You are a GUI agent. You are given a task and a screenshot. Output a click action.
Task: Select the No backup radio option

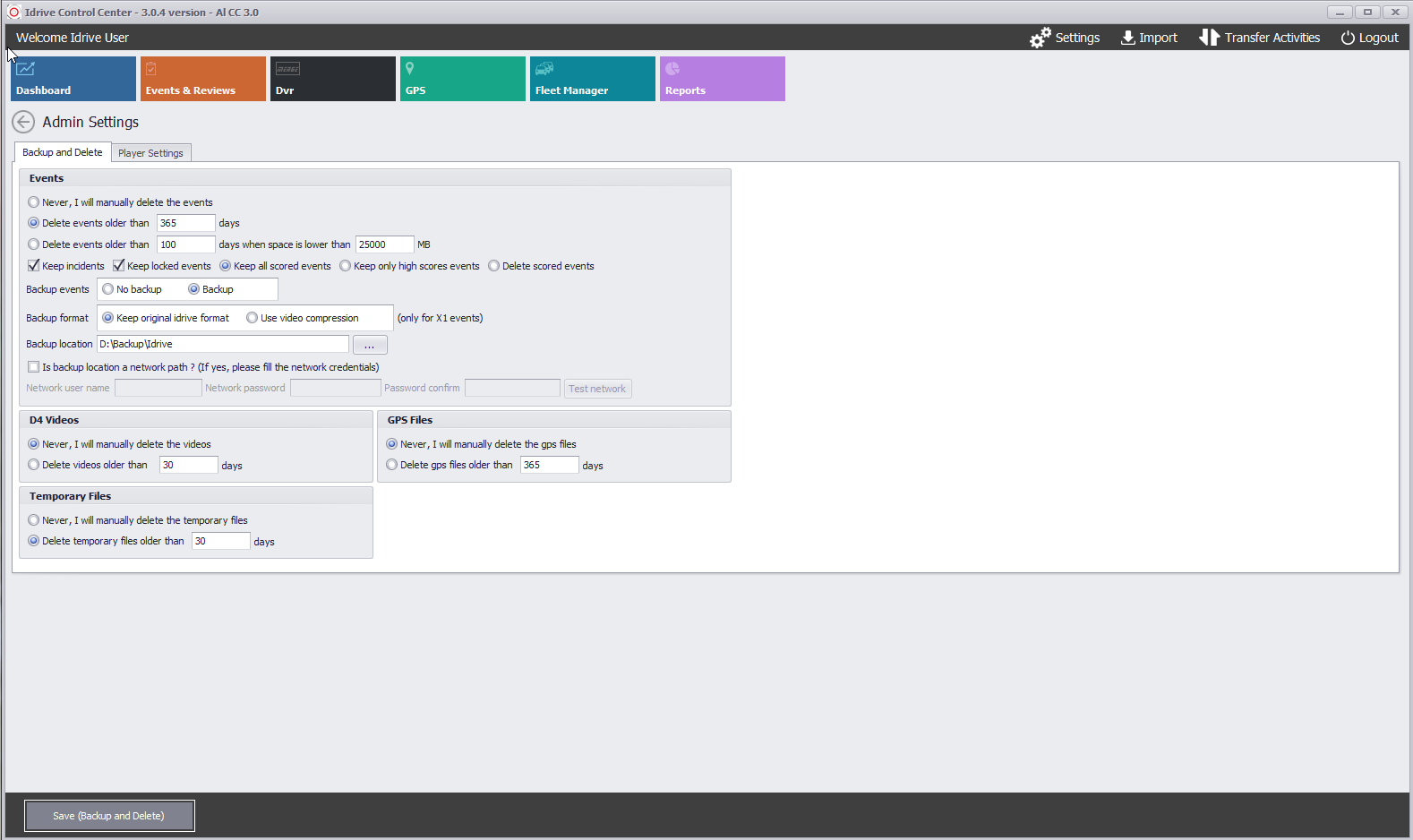pyautogui.click(x=108, y=289)
